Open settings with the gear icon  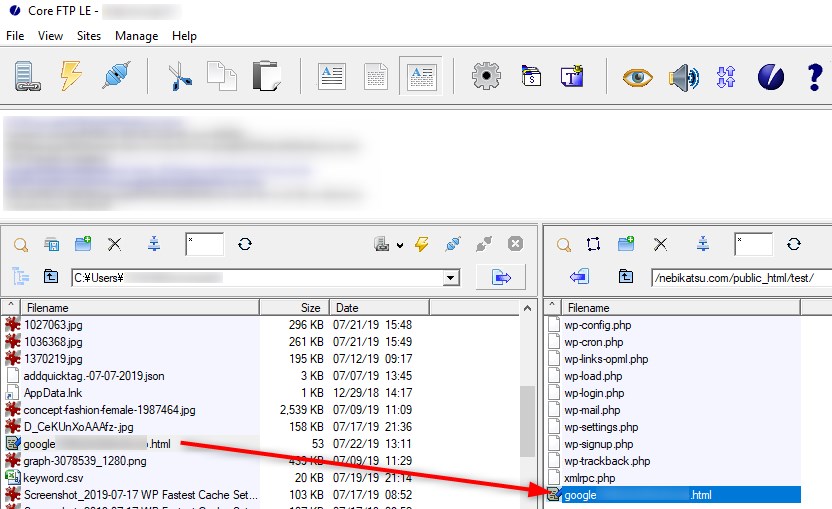pyautogui.click(x=486, y=76)
